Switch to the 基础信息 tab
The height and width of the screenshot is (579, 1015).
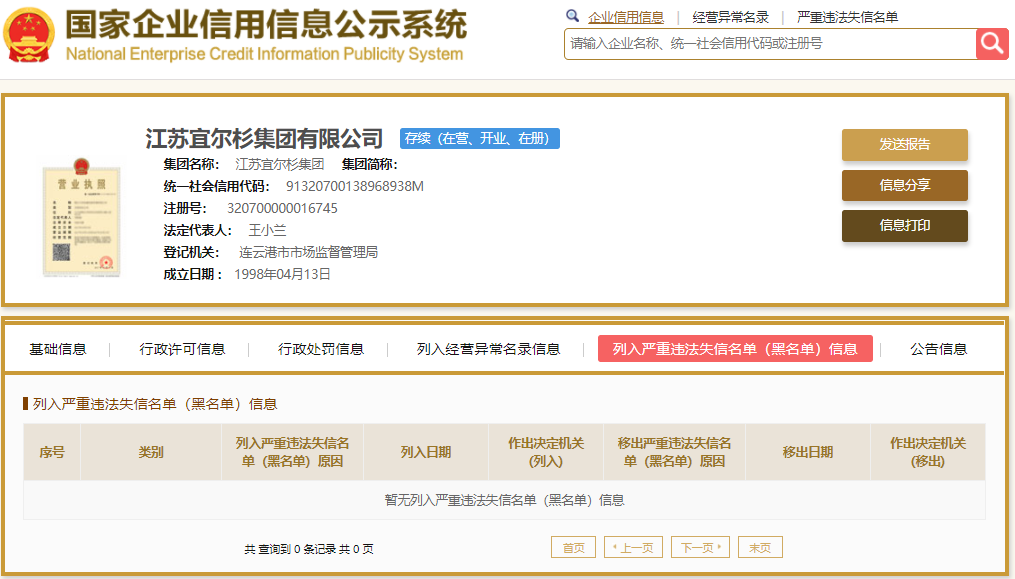(58, 349)
